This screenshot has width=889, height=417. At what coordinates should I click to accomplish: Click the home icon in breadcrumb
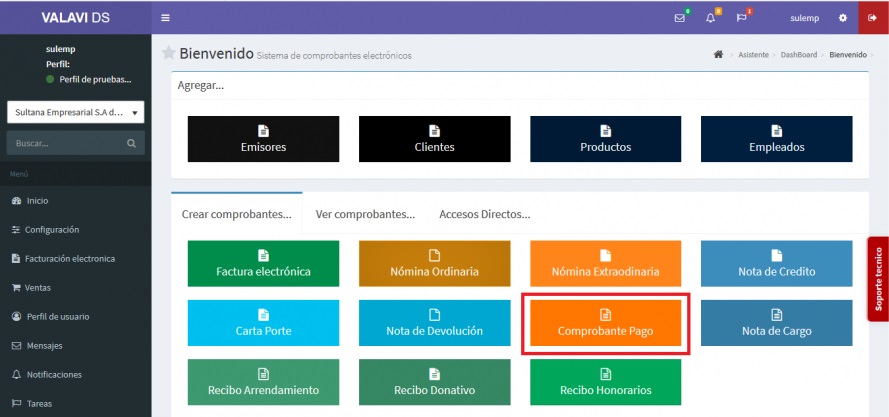pyautogui.click(x=718, y=54)
